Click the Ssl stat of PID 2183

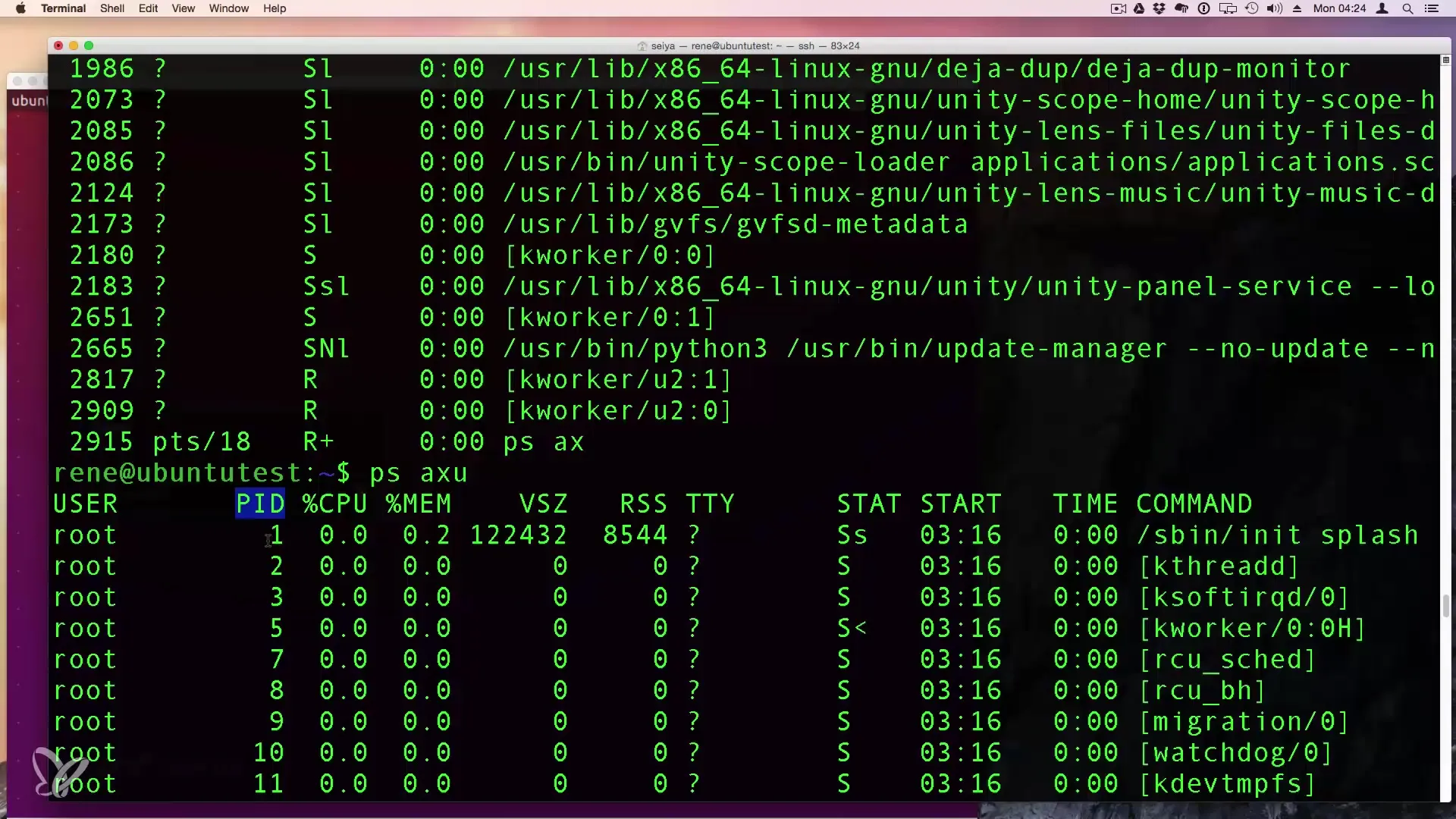pos(326,286)
